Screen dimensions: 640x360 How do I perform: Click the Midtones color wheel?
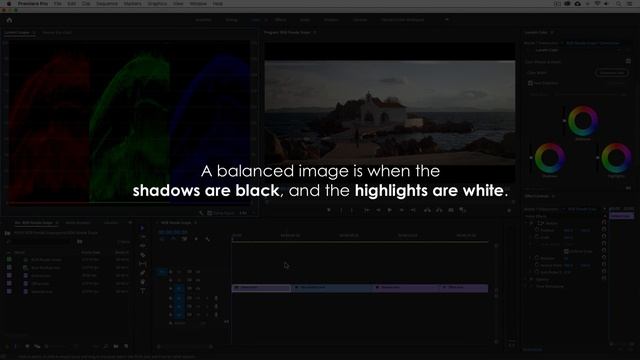583,121
